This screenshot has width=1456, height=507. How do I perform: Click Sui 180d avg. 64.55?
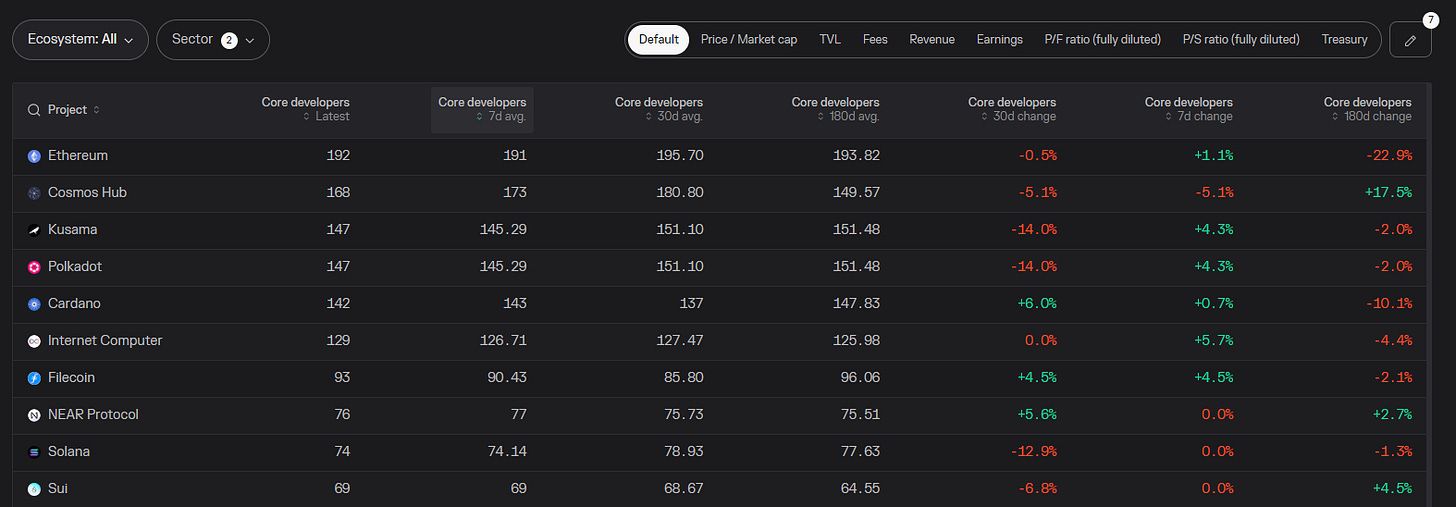point(860,489)
